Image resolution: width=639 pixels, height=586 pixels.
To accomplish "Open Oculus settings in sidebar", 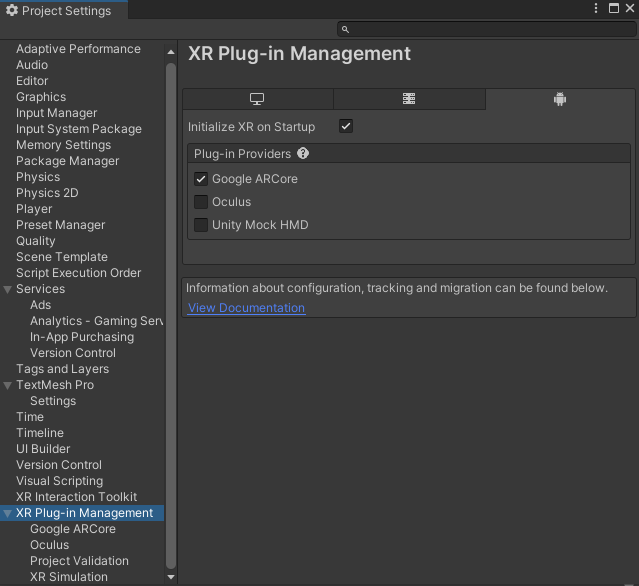I will [49, 545].
